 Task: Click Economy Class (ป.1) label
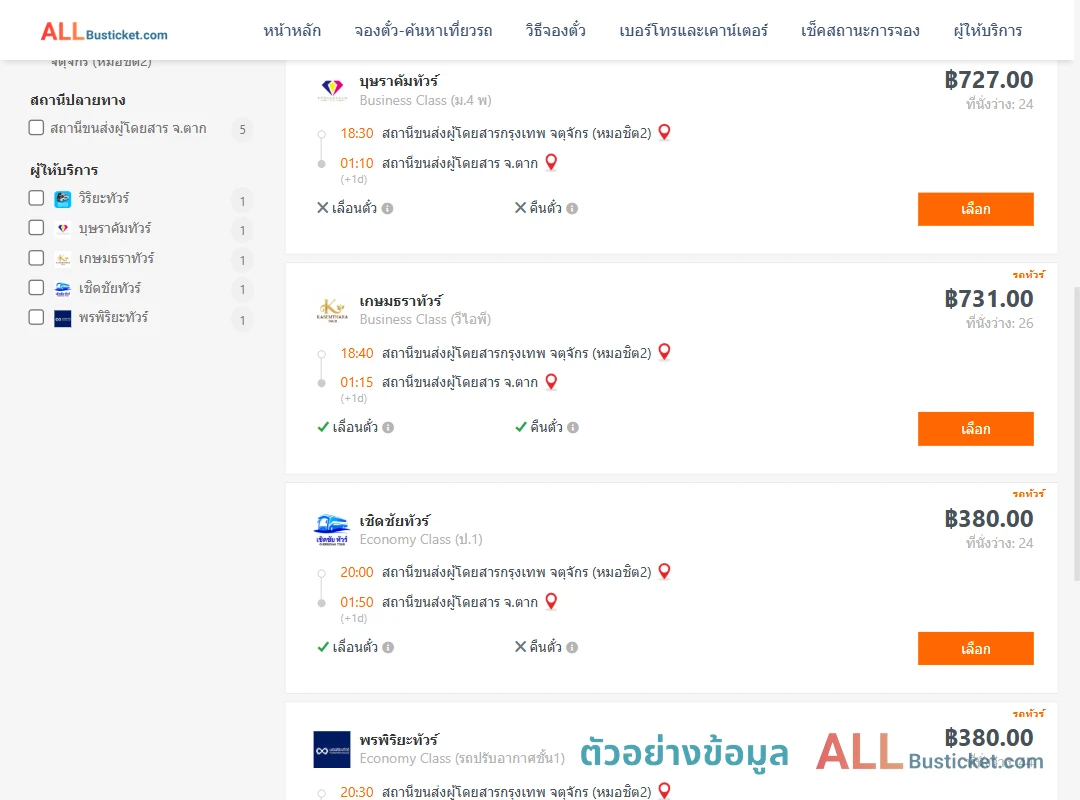(x=421, y=540)
